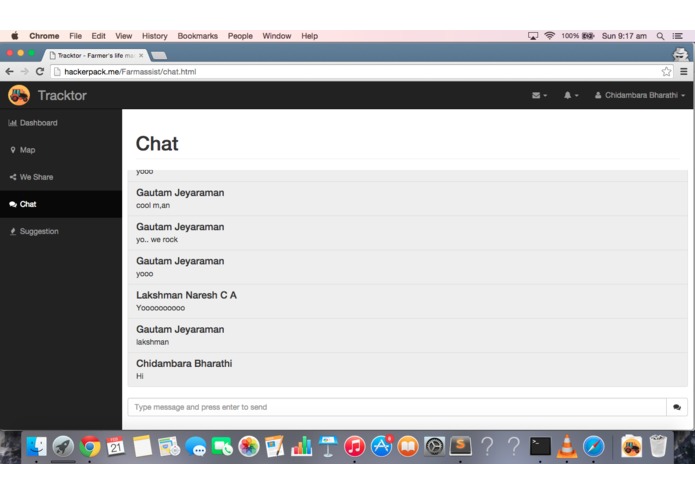Open a new browser tab
695x494 pixels.
[159, 55]
